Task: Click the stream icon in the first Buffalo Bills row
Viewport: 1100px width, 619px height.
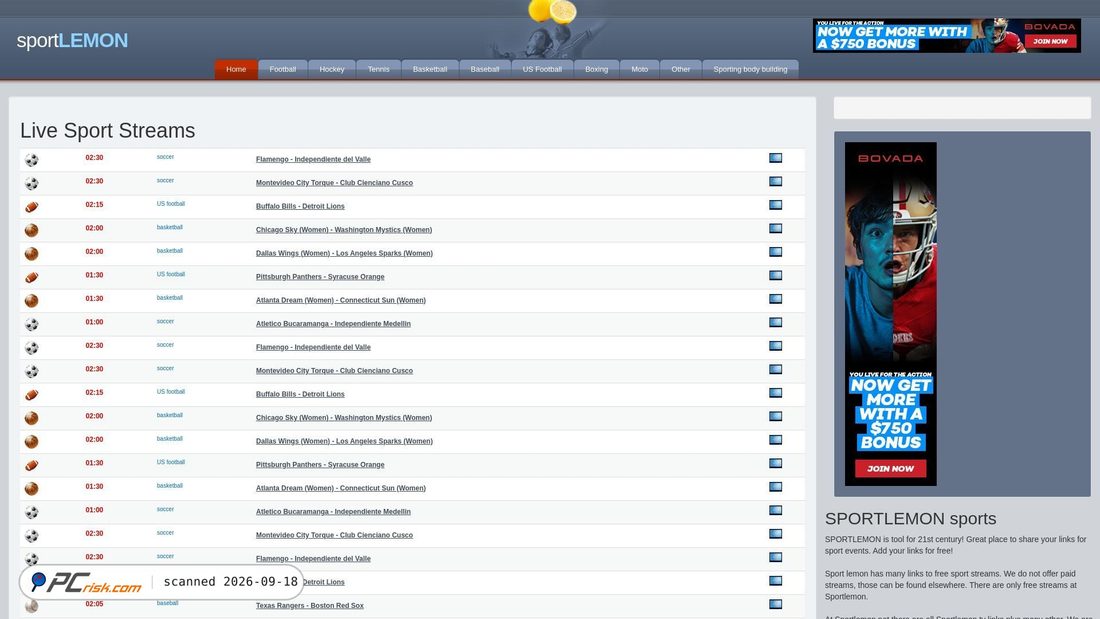Action: (775, 205)
